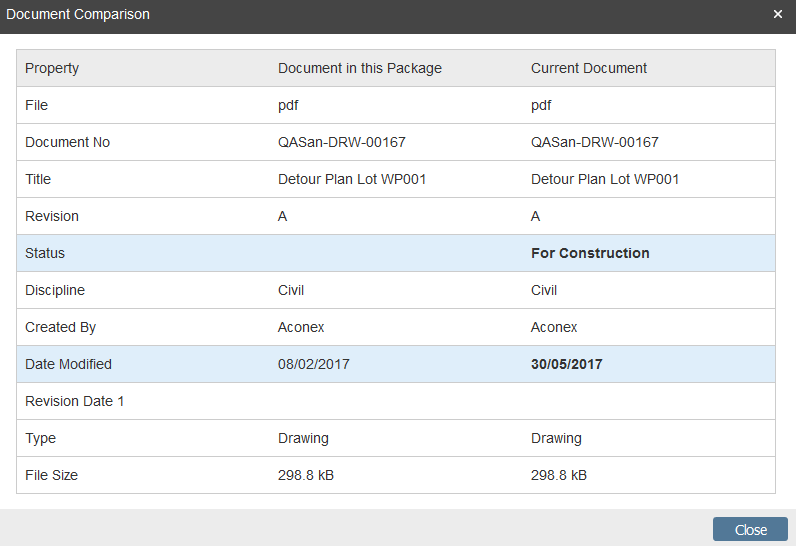Click the highlighted Status row label
This screenshot has height=546, width=796.
click(45, 253)
